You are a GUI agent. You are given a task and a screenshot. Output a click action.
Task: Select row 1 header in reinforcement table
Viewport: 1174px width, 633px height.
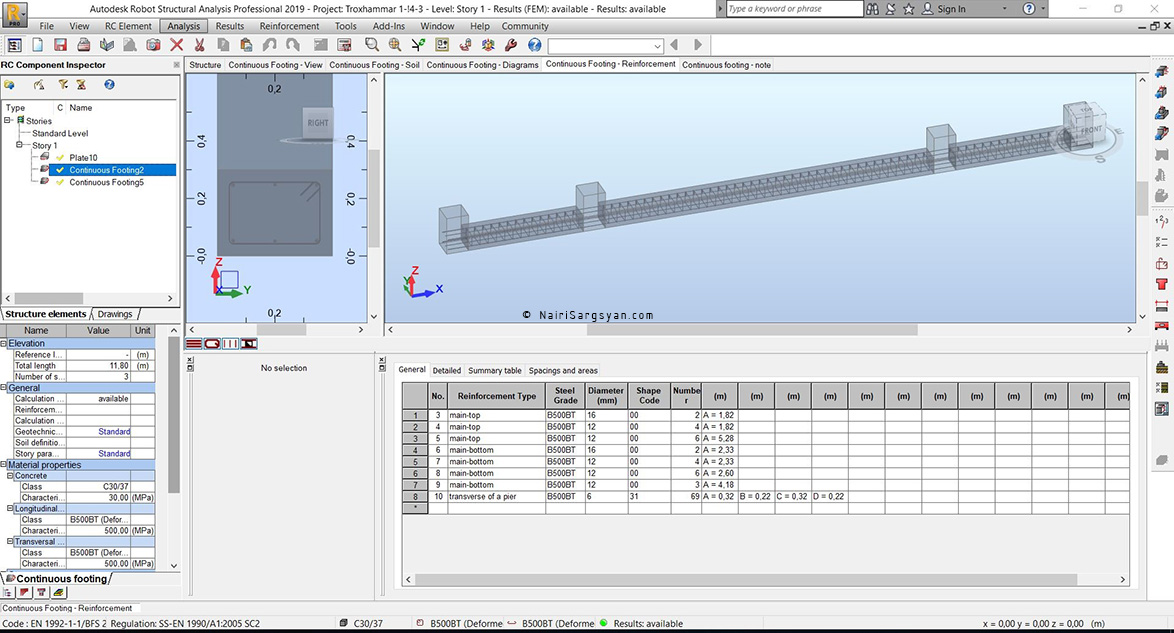415,415
